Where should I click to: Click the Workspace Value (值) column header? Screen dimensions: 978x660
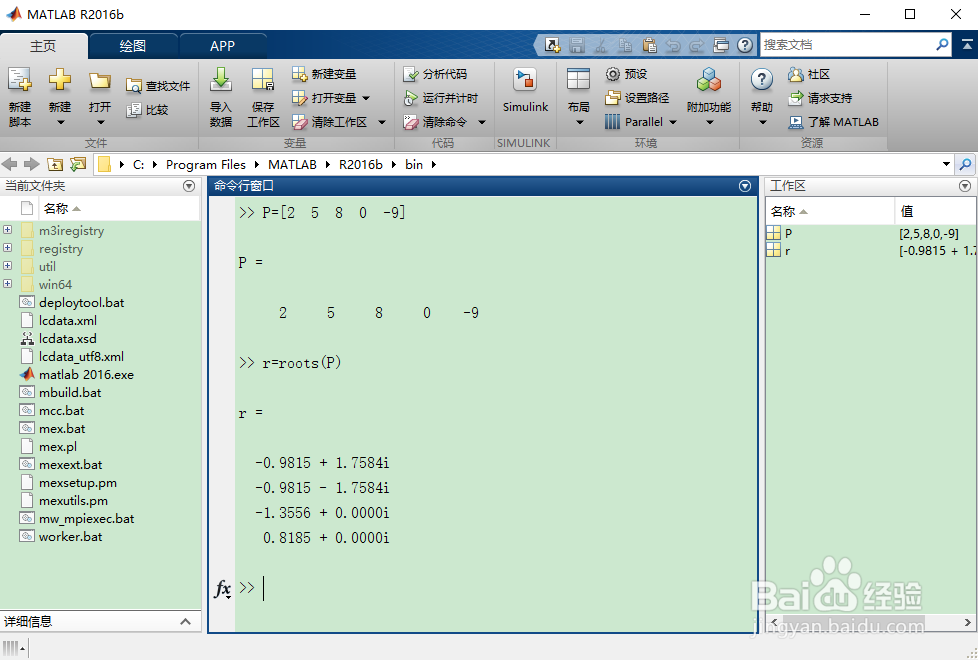935,211
